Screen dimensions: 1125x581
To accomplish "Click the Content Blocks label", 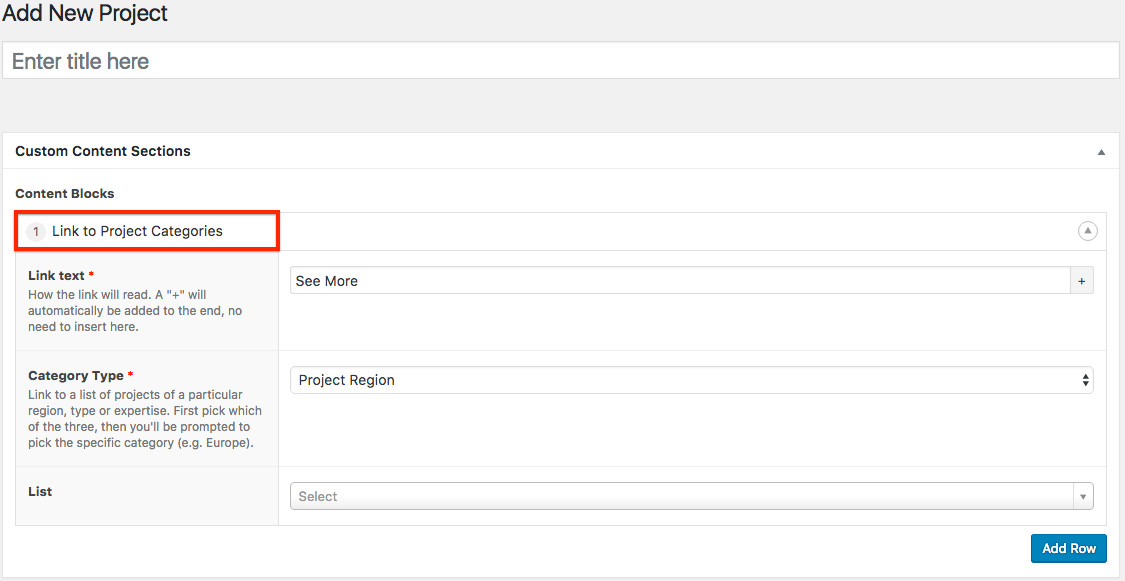I will pos(65,193).
